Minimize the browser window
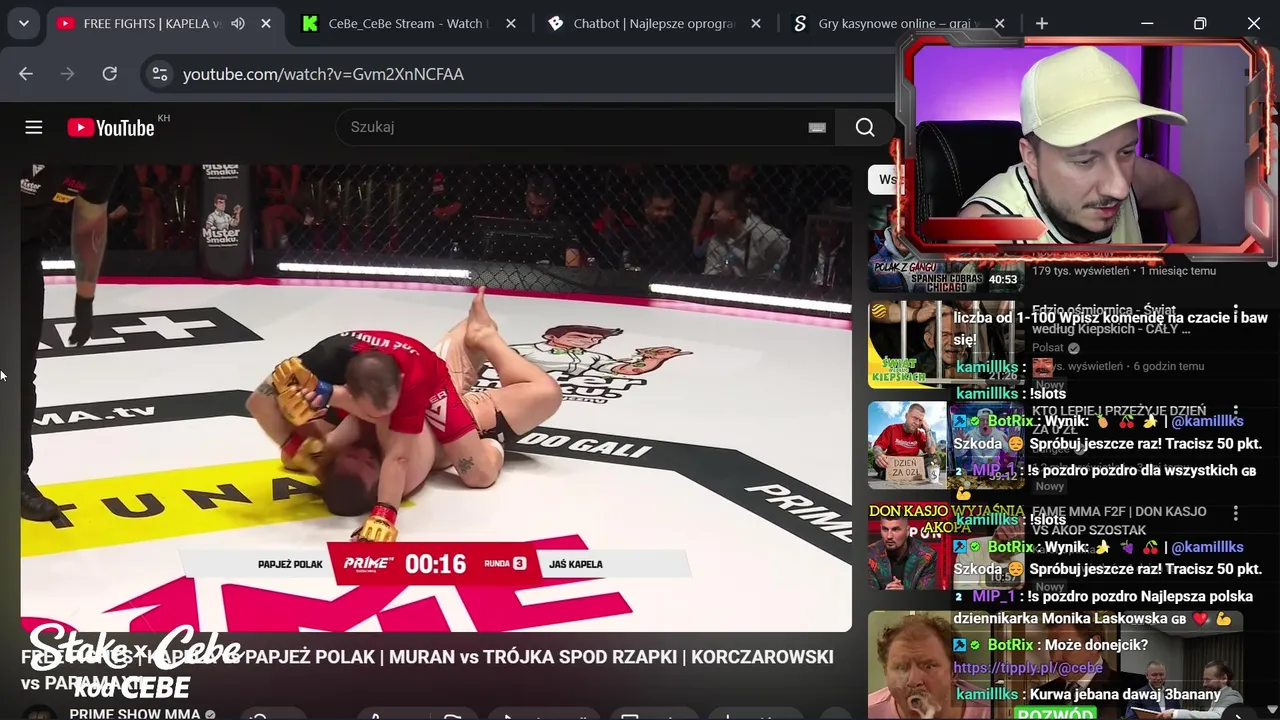The height and width of the screenshot is (720, 1280). click(1147, 23)
